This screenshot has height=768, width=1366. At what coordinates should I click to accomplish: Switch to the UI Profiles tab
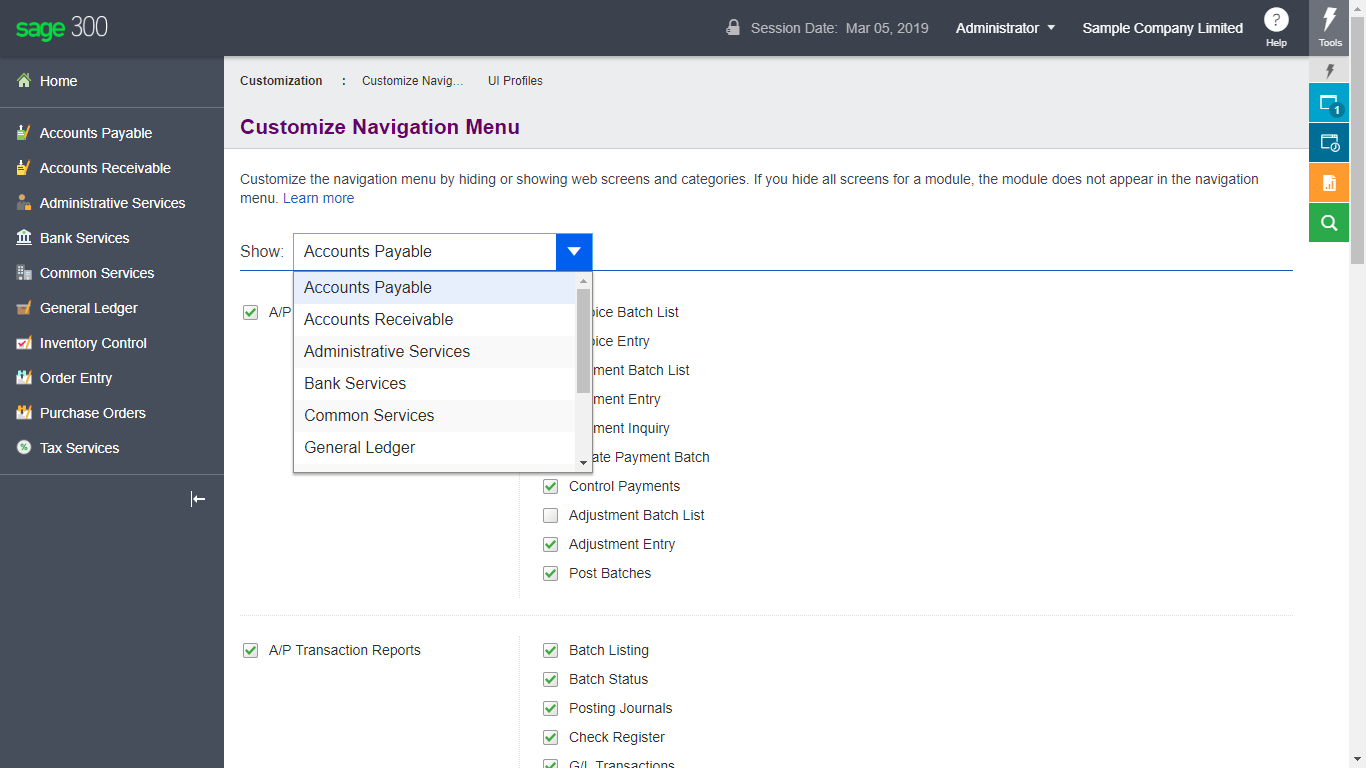tap(515, 81)
